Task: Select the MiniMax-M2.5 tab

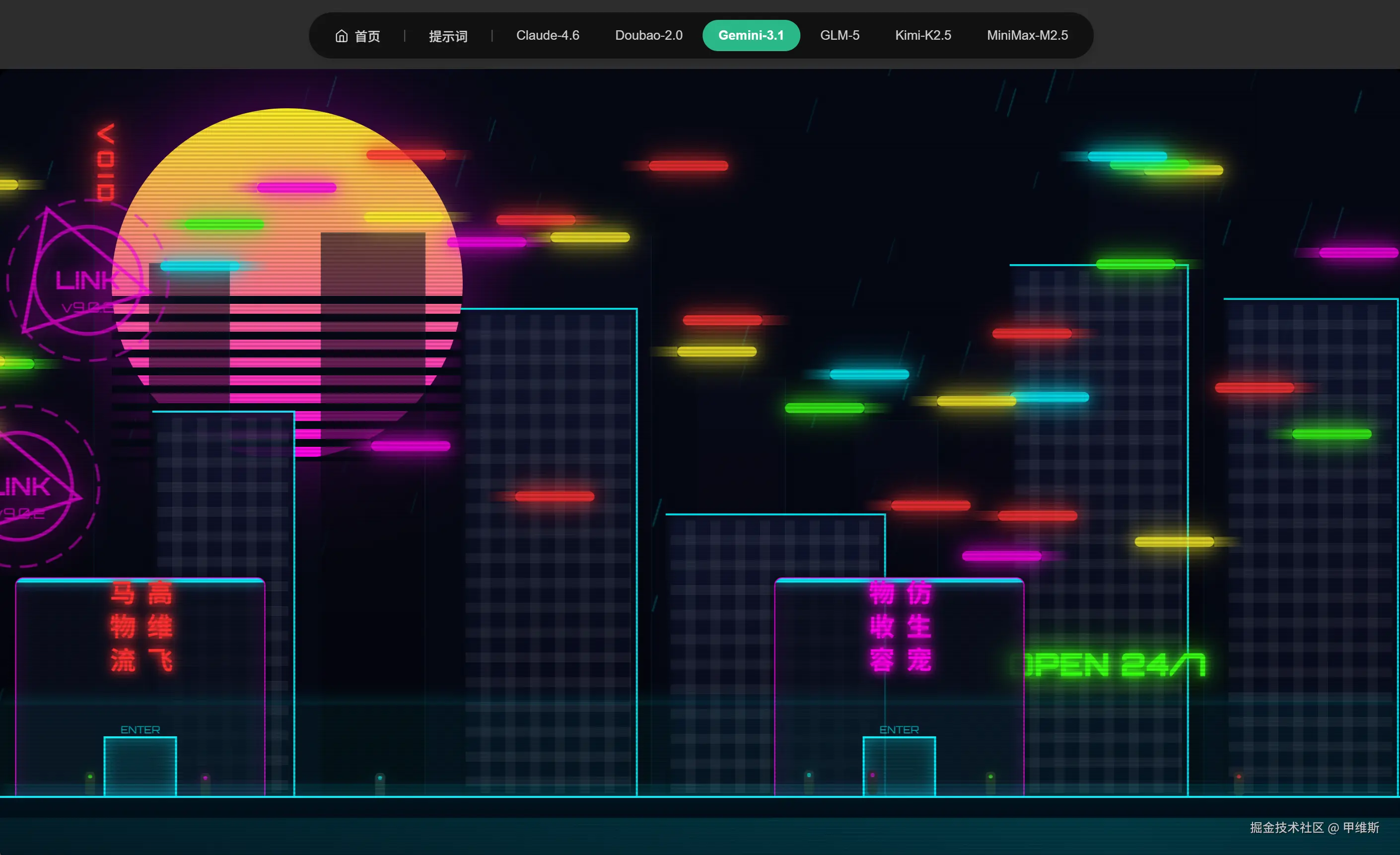Action: (1027, 35)
